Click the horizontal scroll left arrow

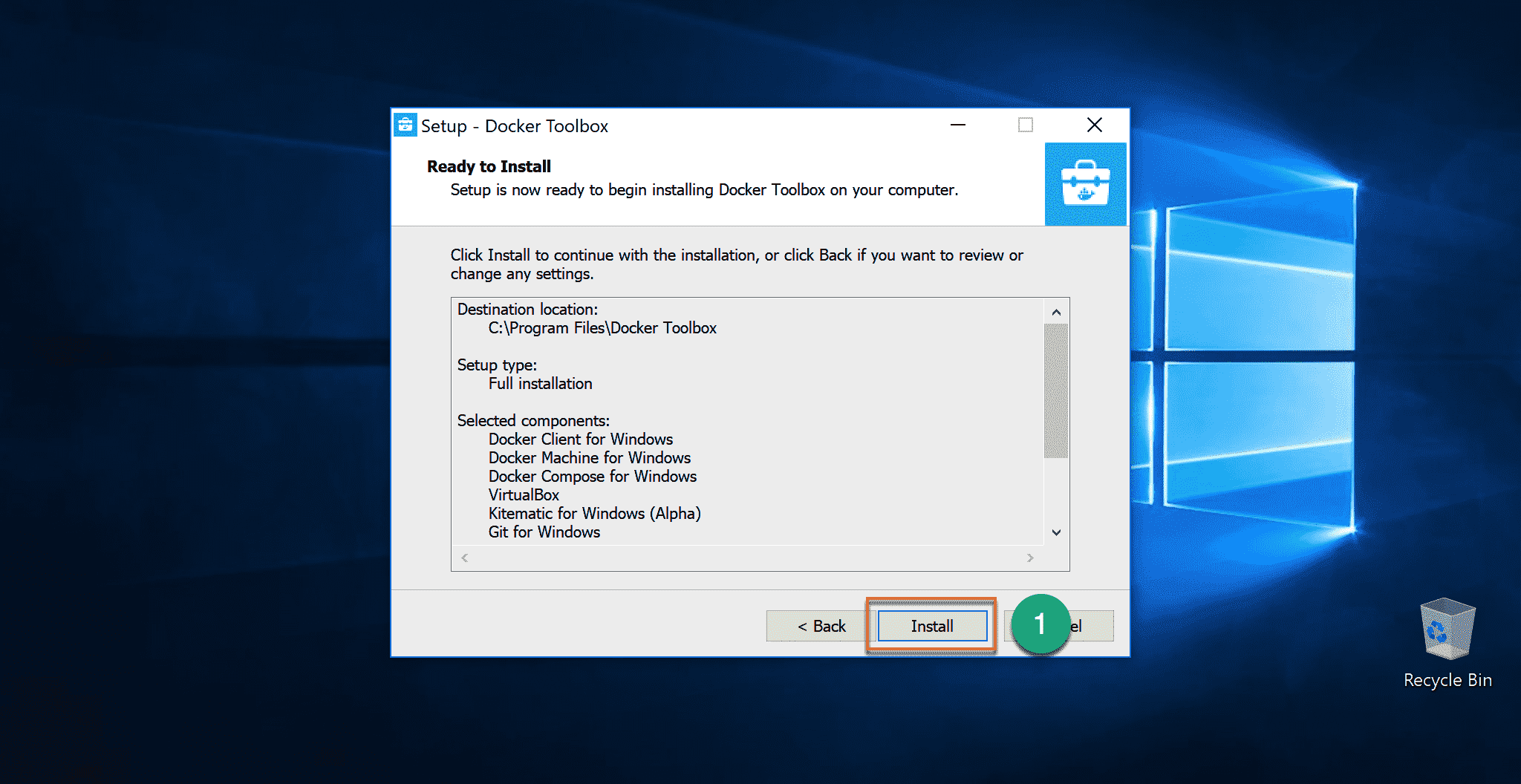pos(465,558)
